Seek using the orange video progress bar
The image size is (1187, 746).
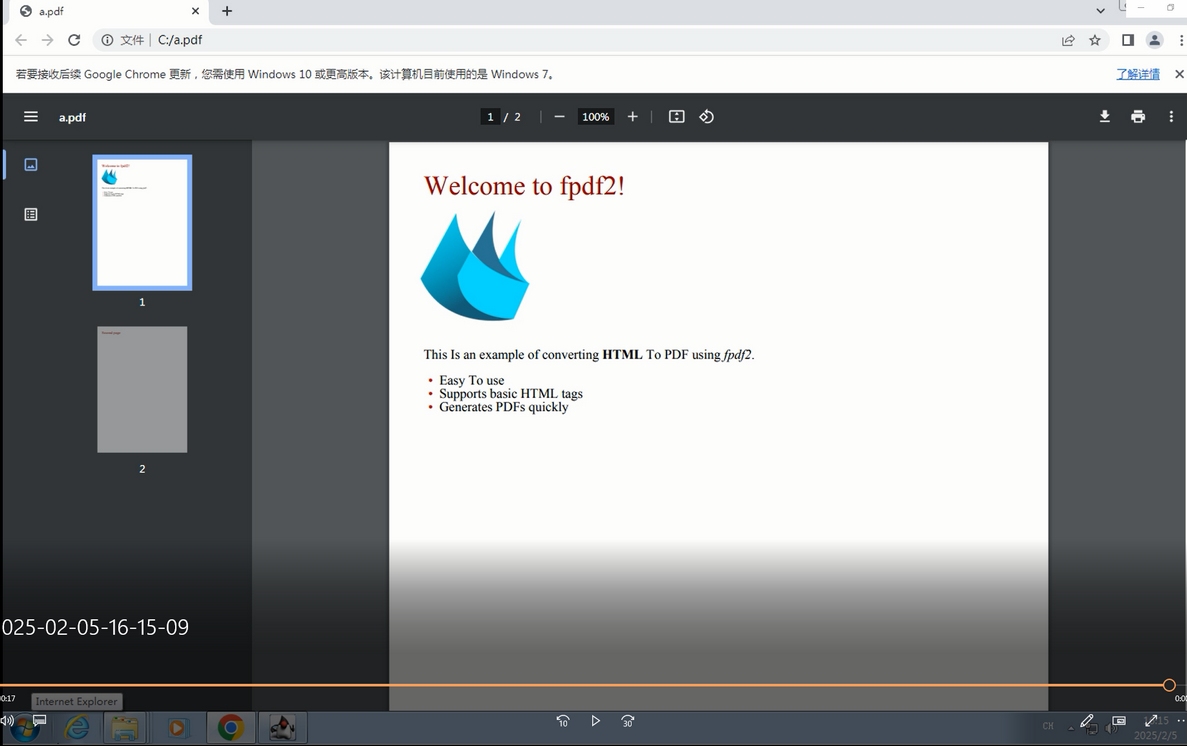584,685
